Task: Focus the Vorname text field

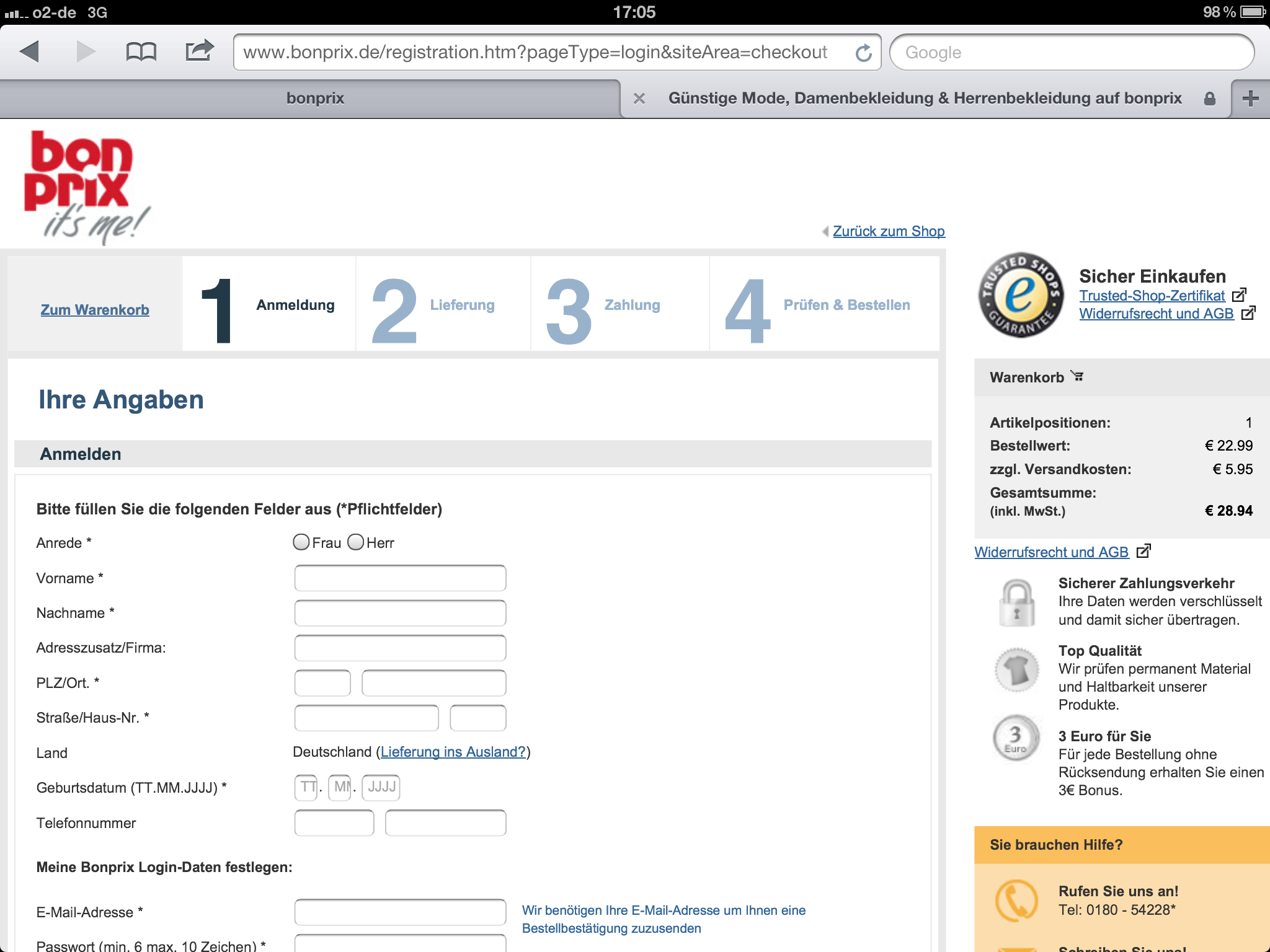Action: [x=400, y=578]
